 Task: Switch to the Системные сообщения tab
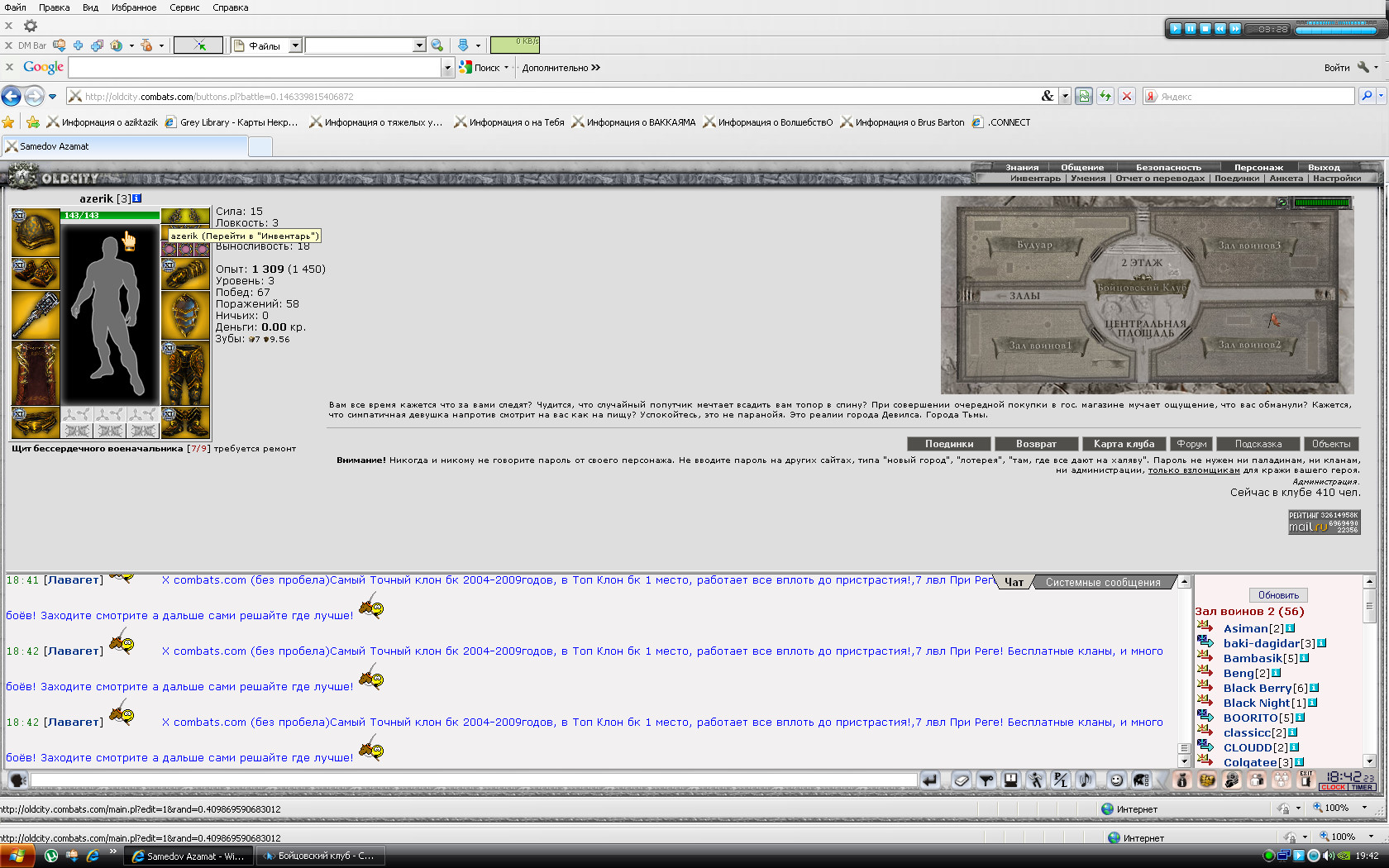[x=1103, y=582]
